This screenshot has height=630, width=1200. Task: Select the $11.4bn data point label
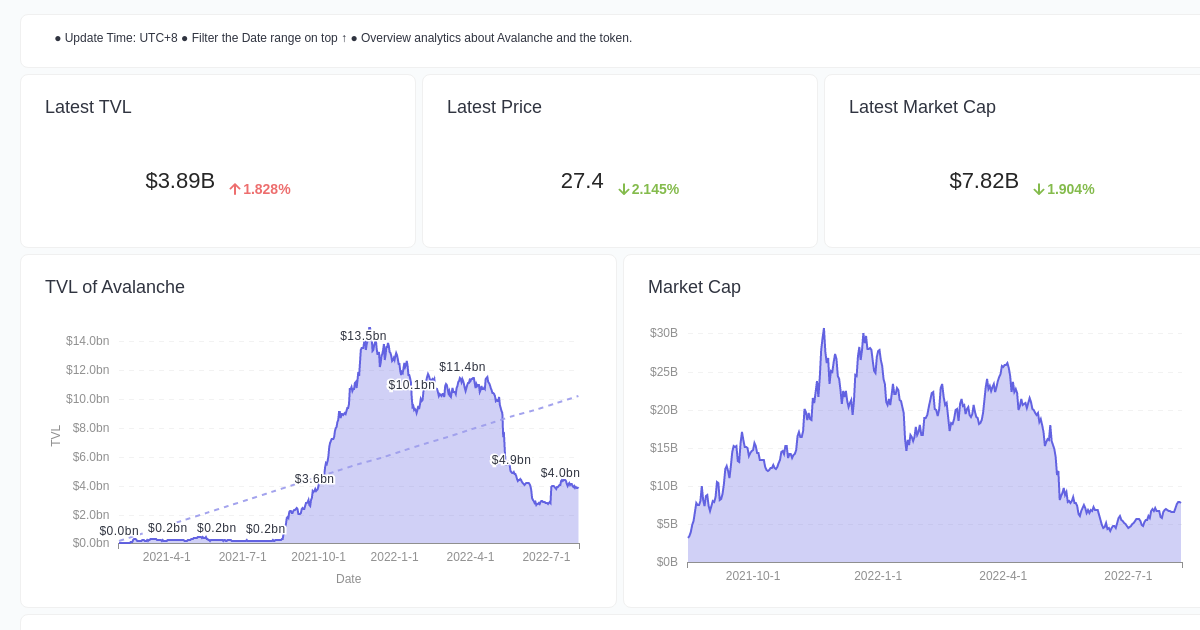(x=463, y=367)
